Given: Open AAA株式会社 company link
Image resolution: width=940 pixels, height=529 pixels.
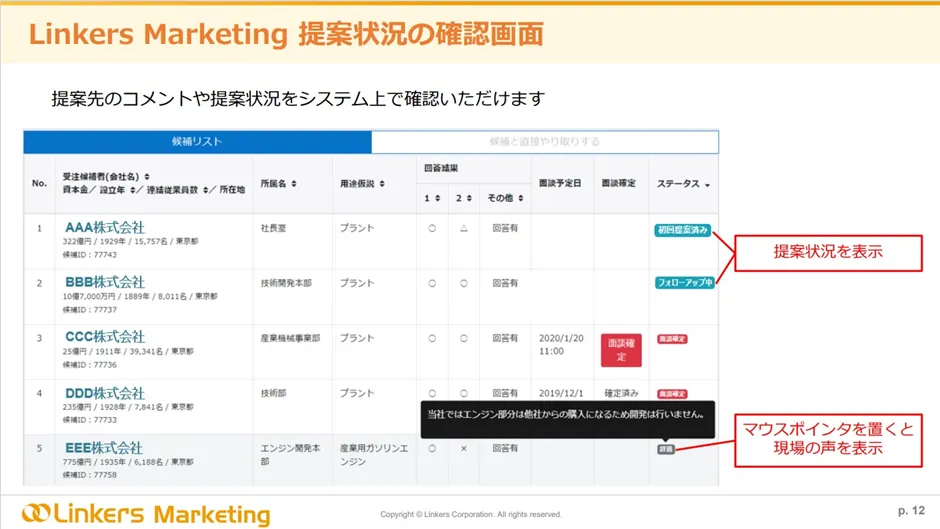Looking at the screenshot, I should click(x=105, y=227).
